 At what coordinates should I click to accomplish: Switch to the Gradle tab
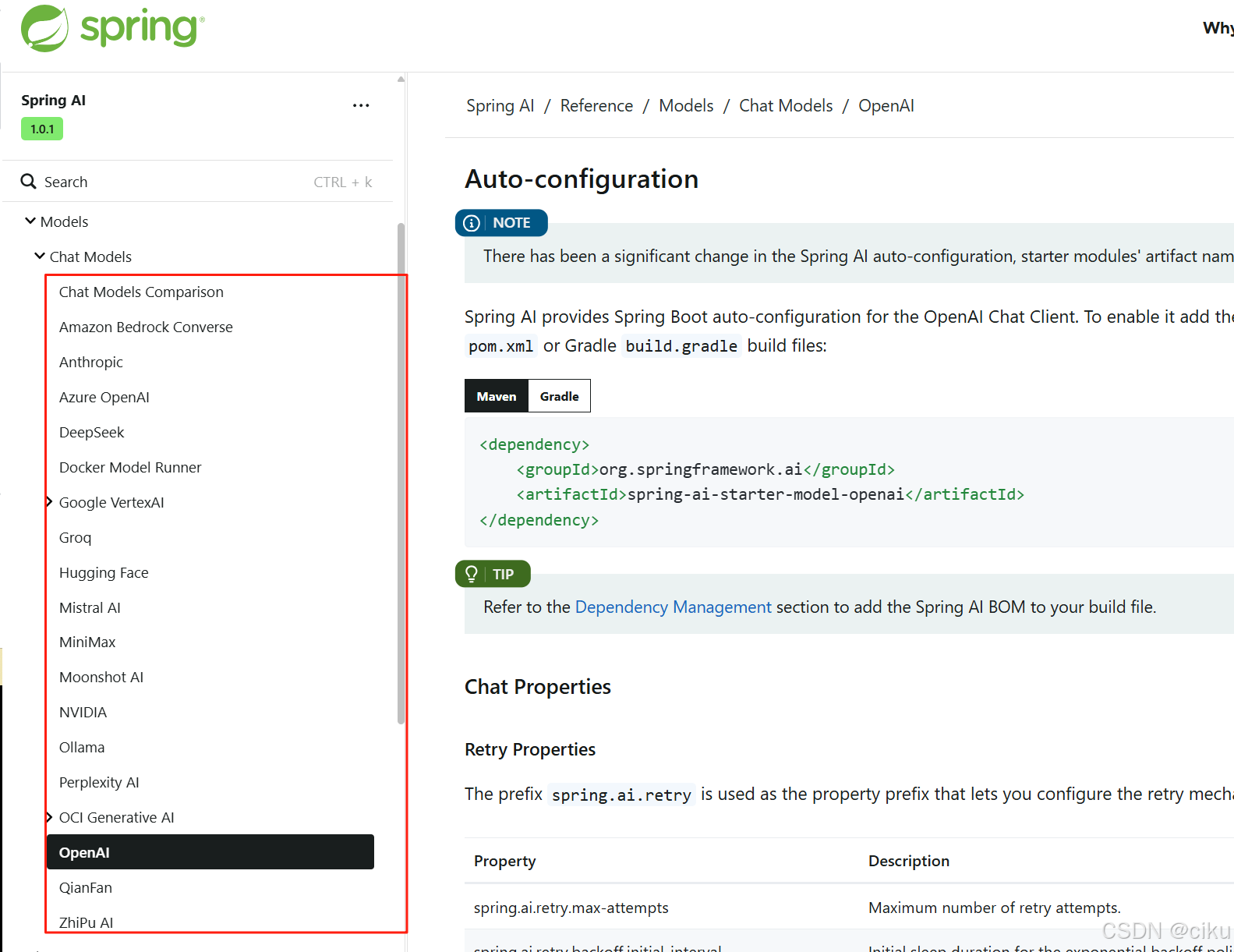pyautogui.click(x=560, y=396)
